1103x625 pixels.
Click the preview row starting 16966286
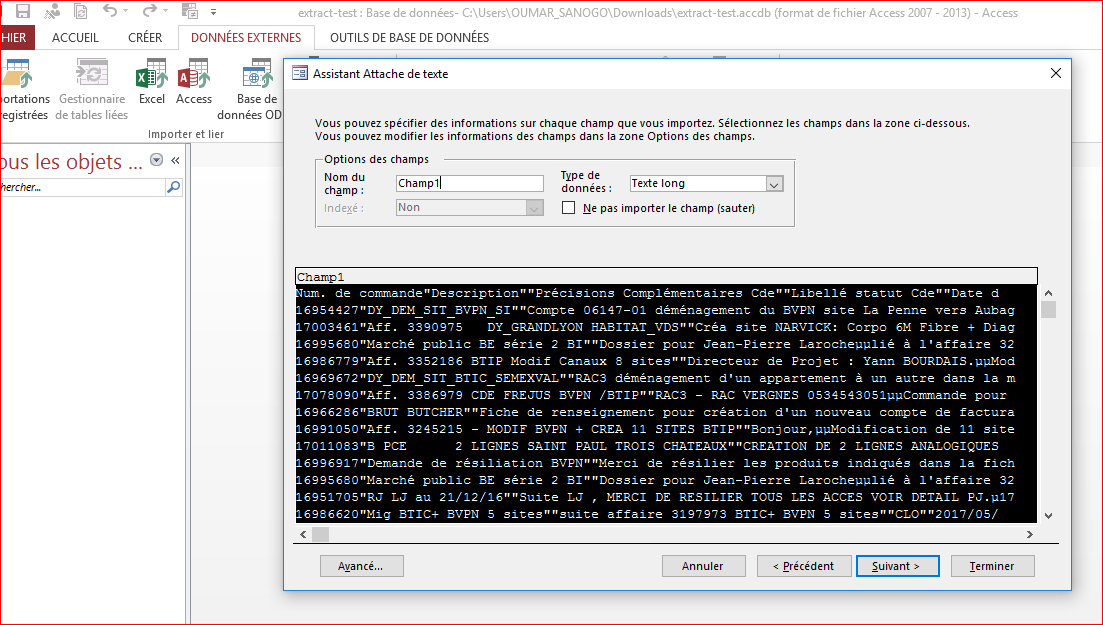coord(666,412)
